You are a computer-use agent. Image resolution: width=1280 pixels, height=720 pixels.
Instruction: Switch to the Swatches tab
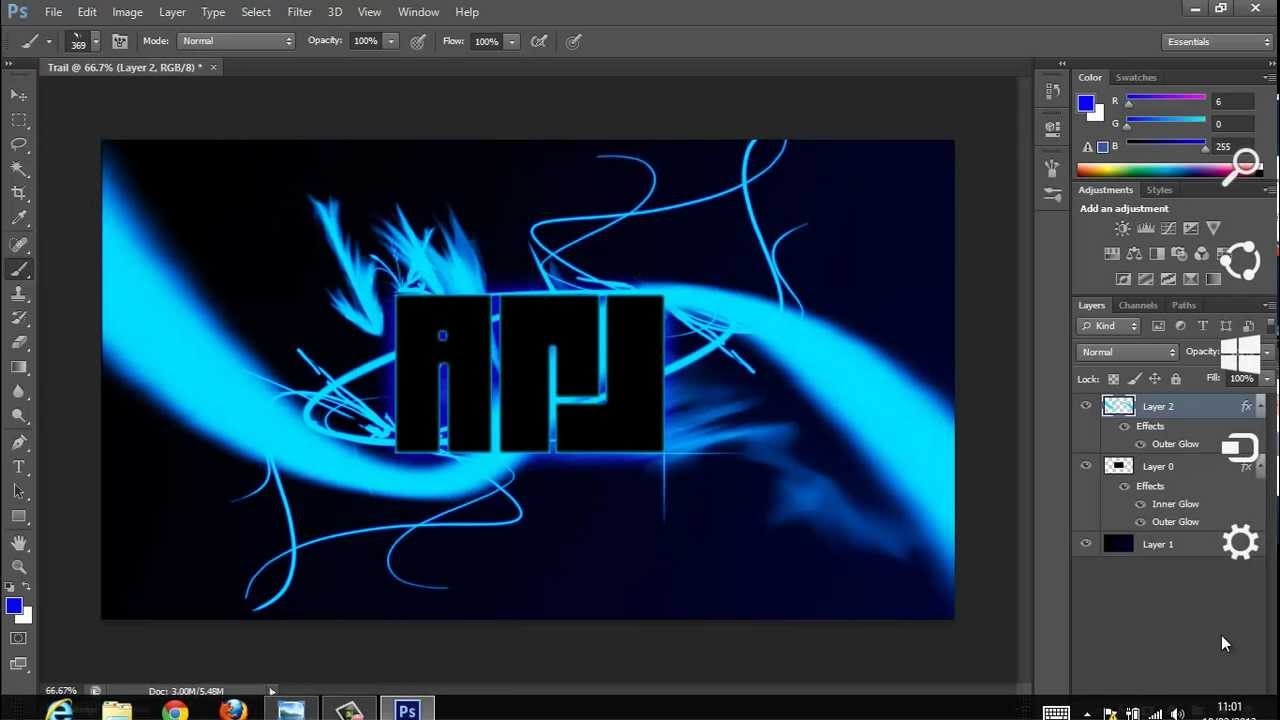1136,77
